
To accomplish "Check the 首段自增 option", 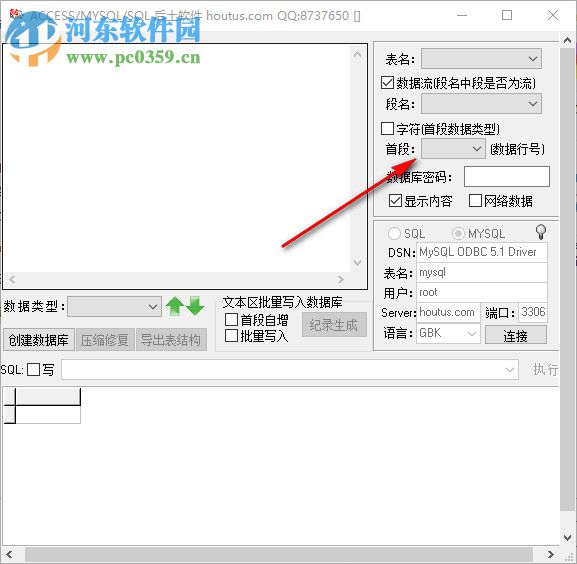I will [x=231, y=319].
